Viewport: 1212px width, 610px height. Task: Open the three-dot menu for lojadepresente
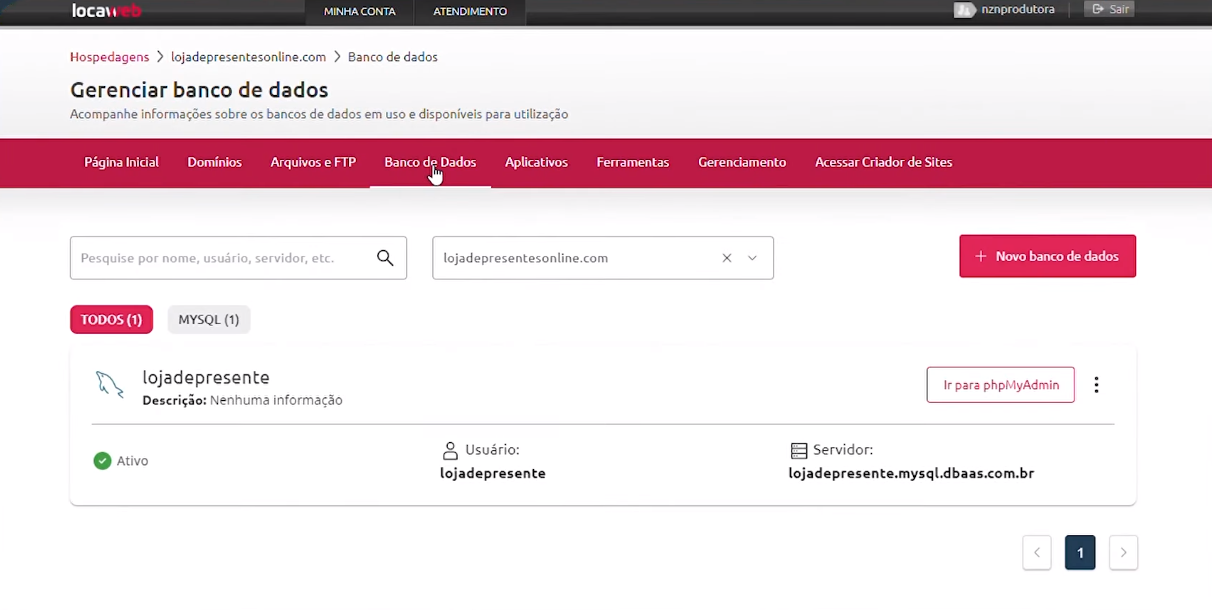(1097, 385)
